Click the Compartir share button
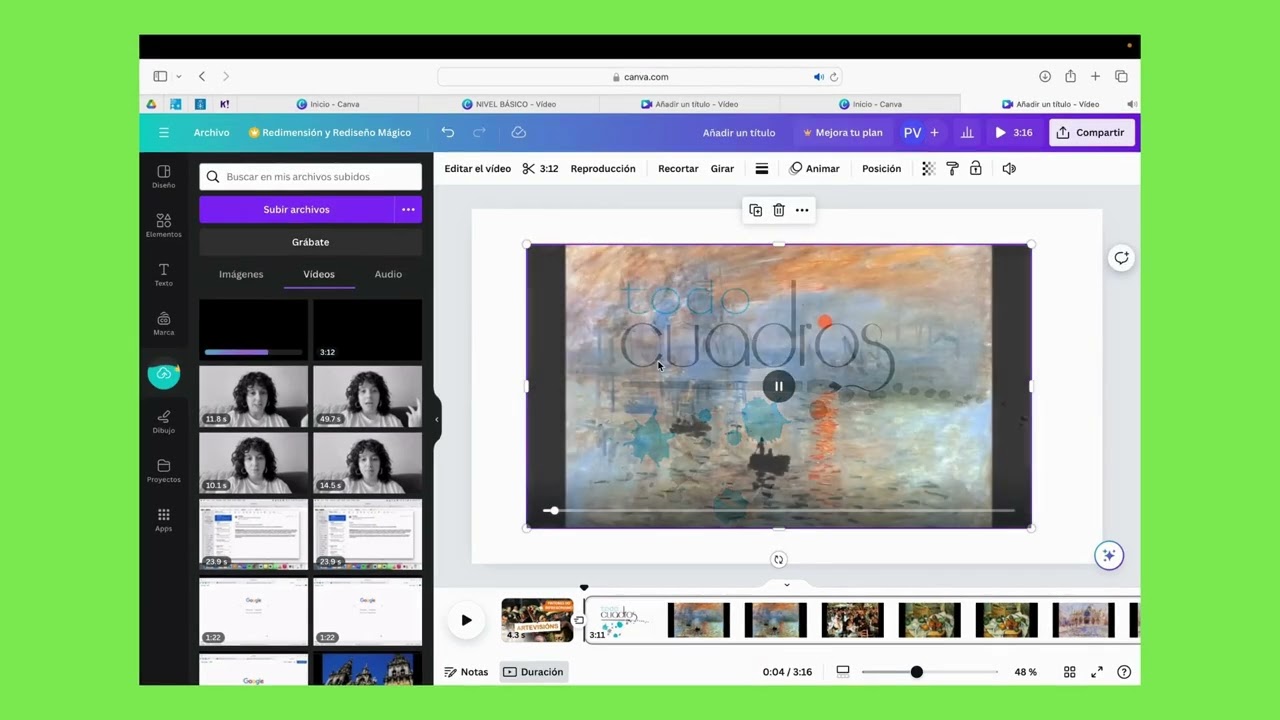Viewport: 1280px width, 720px height. [1090, 132]
